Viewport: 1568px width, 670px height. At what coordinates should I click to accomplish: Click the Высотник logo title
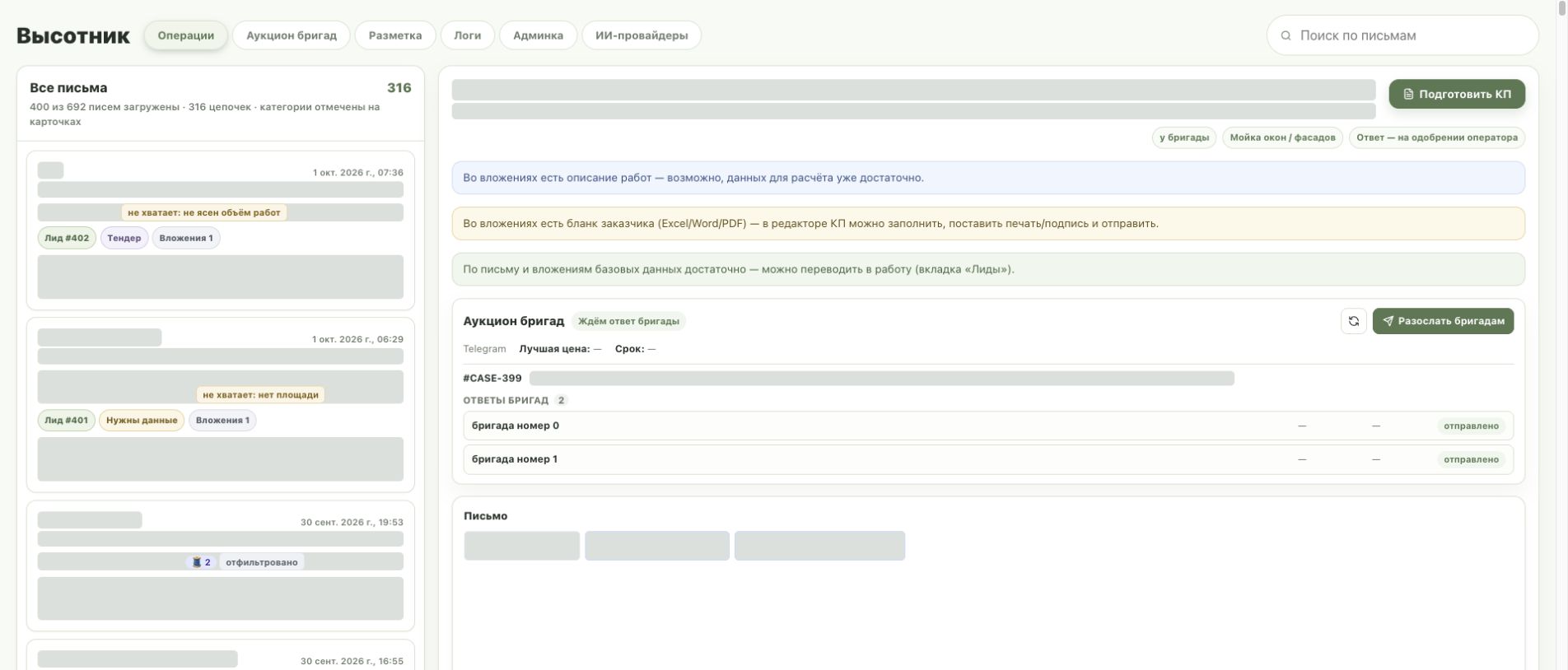point(73,35)
